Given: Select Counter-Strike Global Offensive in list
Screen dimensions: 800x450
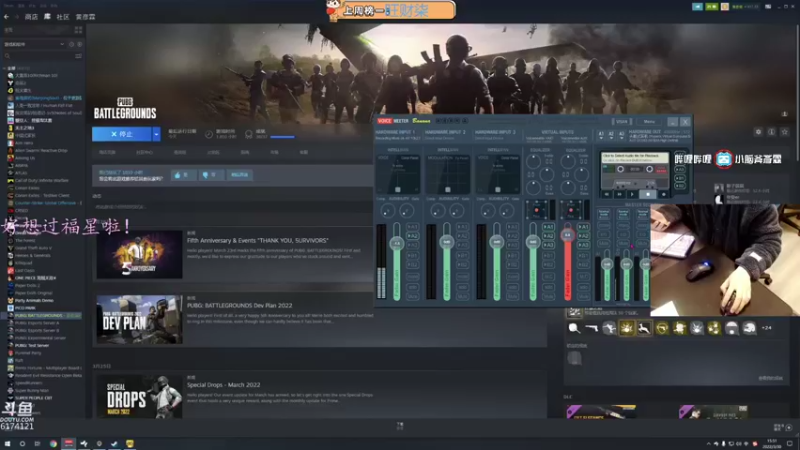Looking at the screenshot, I should point(45,203).
